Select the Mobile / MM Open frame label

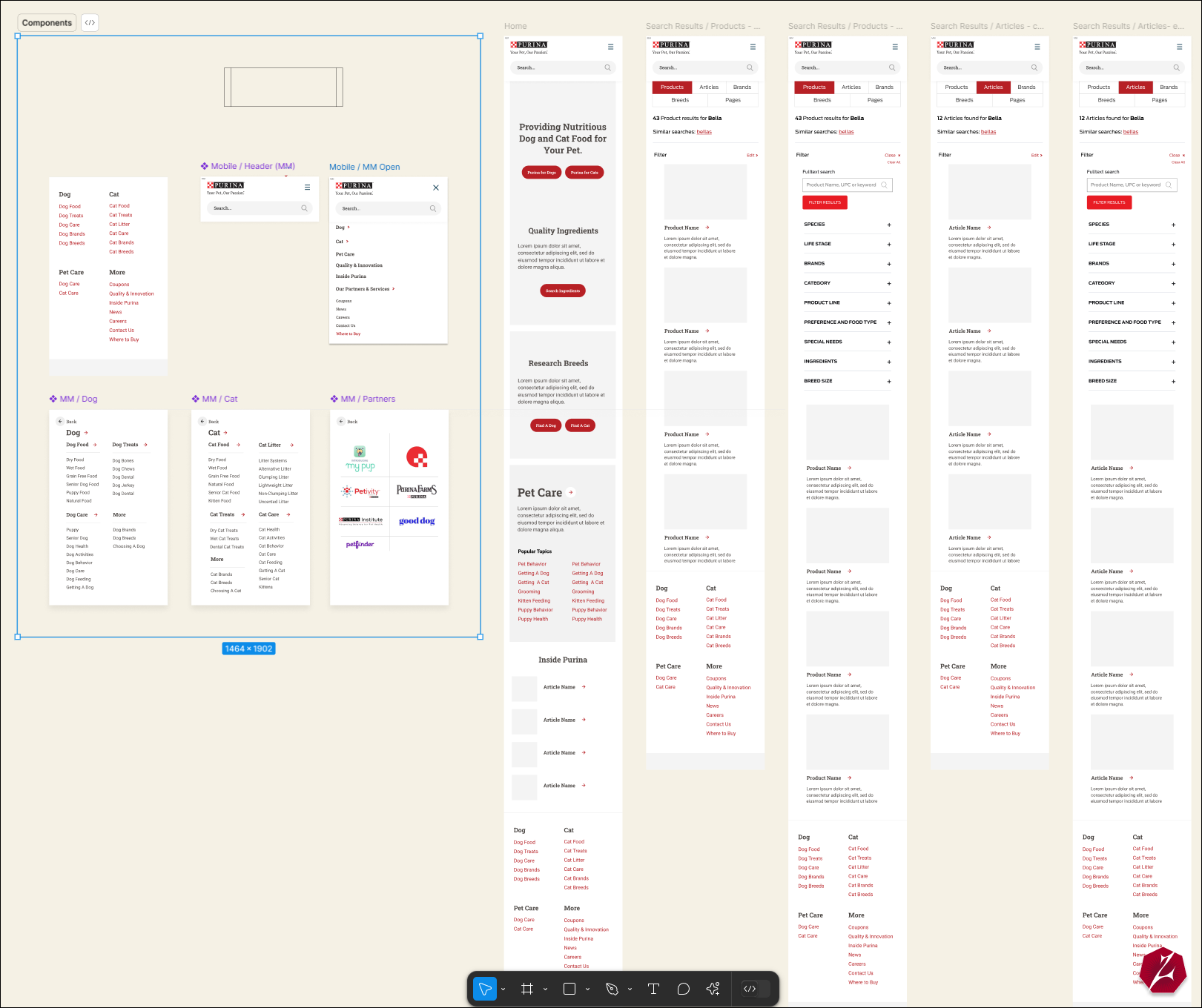point(365,167)
